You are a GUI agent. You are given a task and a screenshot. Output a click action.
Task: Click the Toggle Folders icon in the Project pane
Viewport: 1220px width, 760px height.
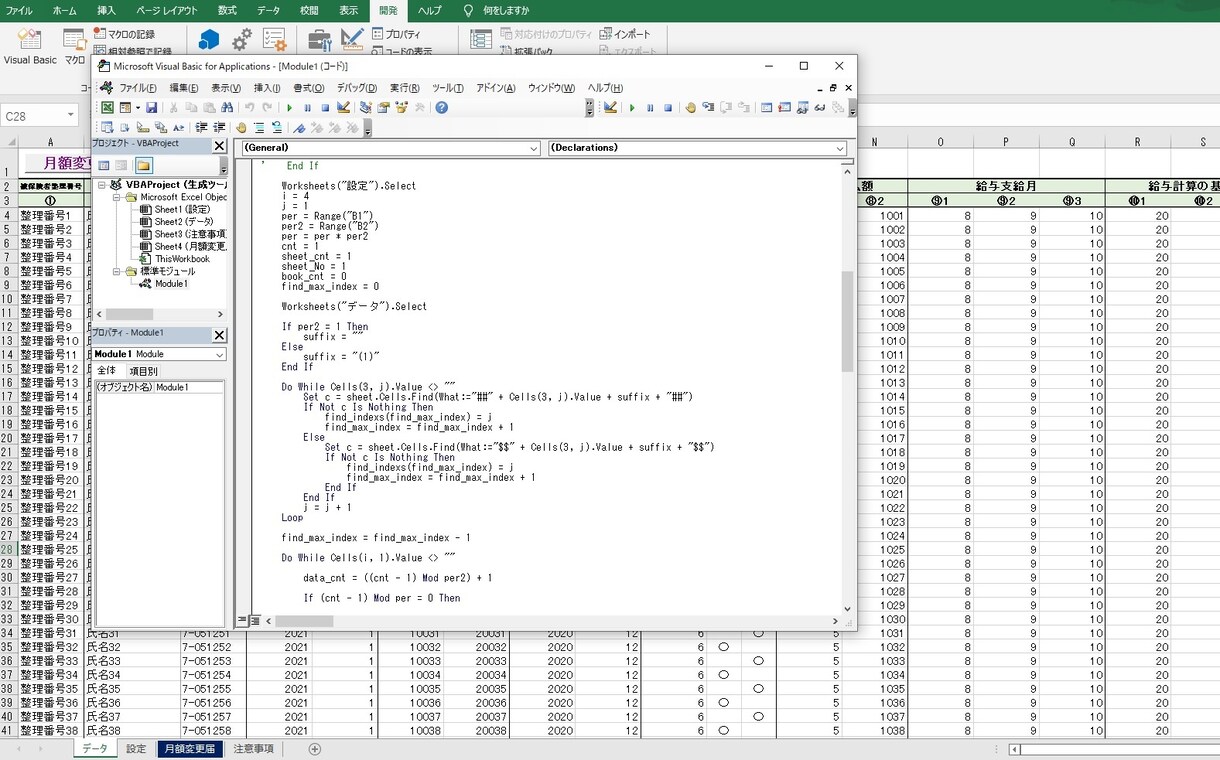tap(143, 165)
